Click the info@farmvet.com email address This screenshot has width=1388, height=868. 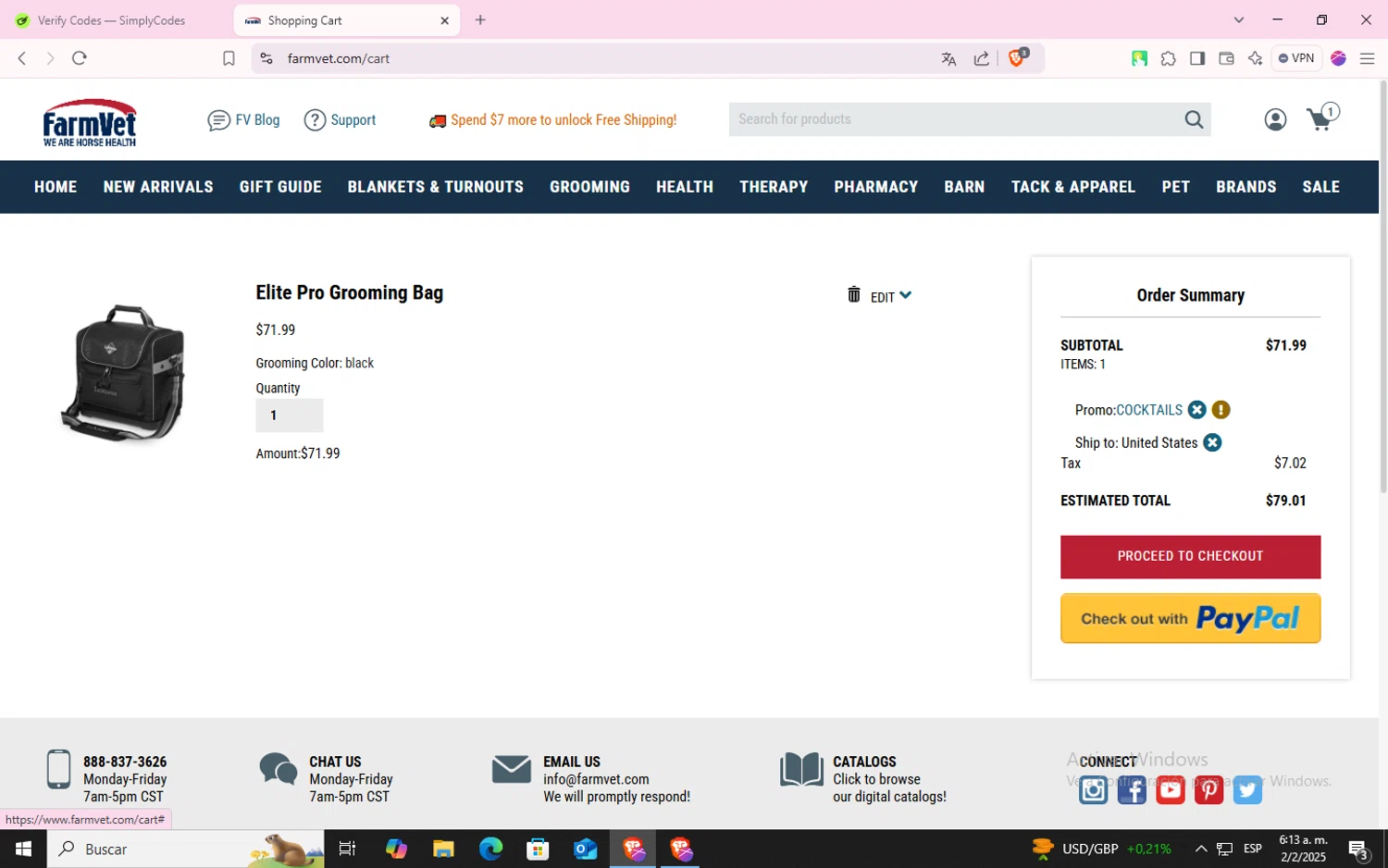596,779
